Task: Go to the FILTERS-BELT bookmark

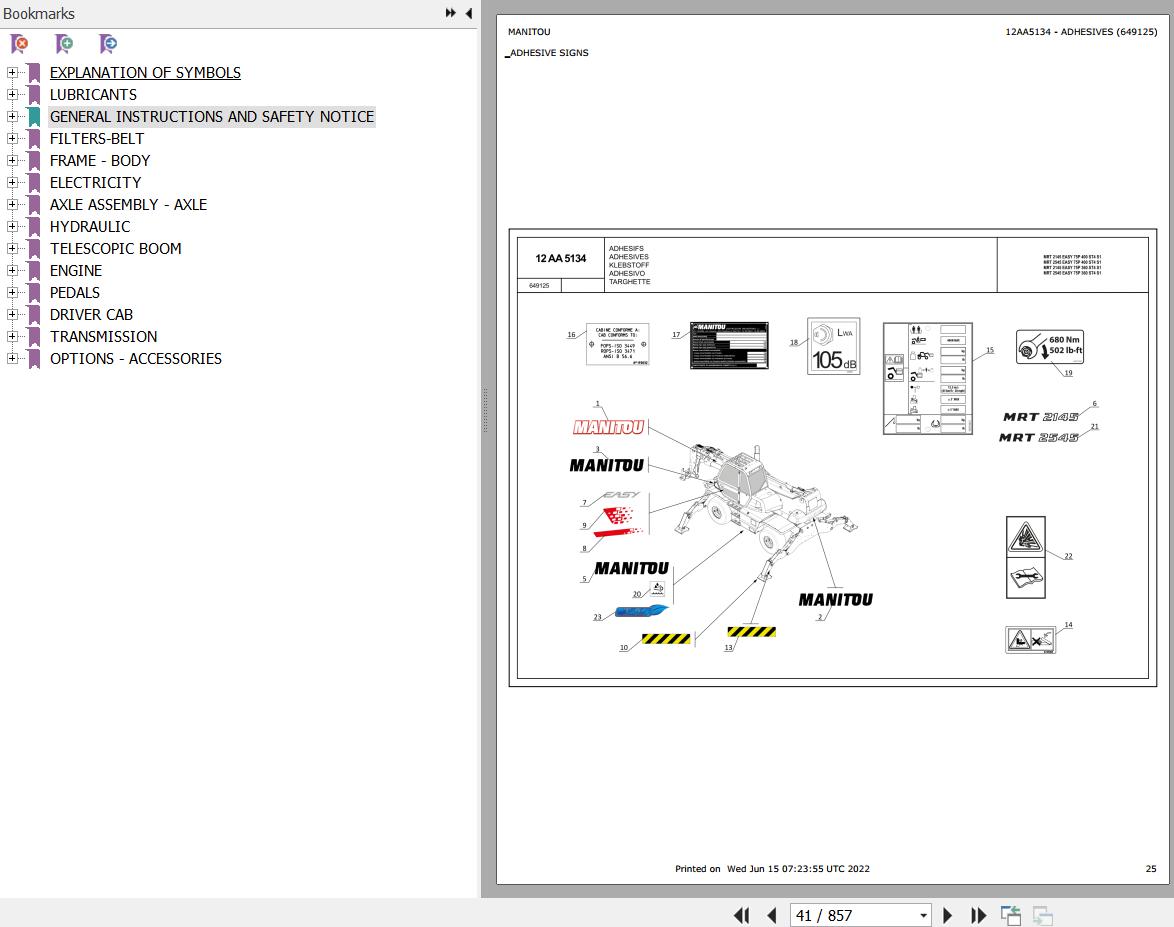Action: (x=97, y=139)
